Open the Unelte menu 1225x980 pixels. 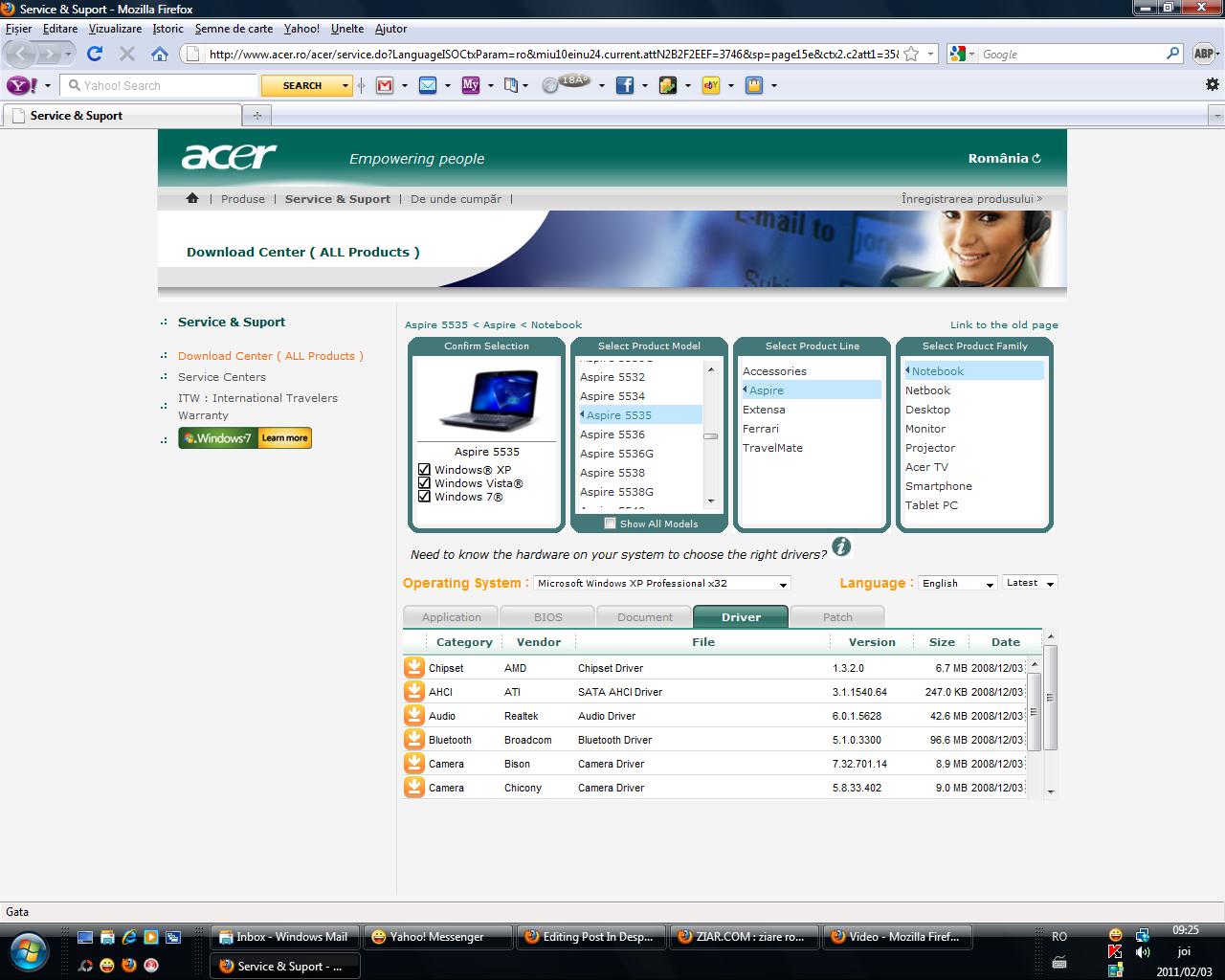click(x=347, y=29)
